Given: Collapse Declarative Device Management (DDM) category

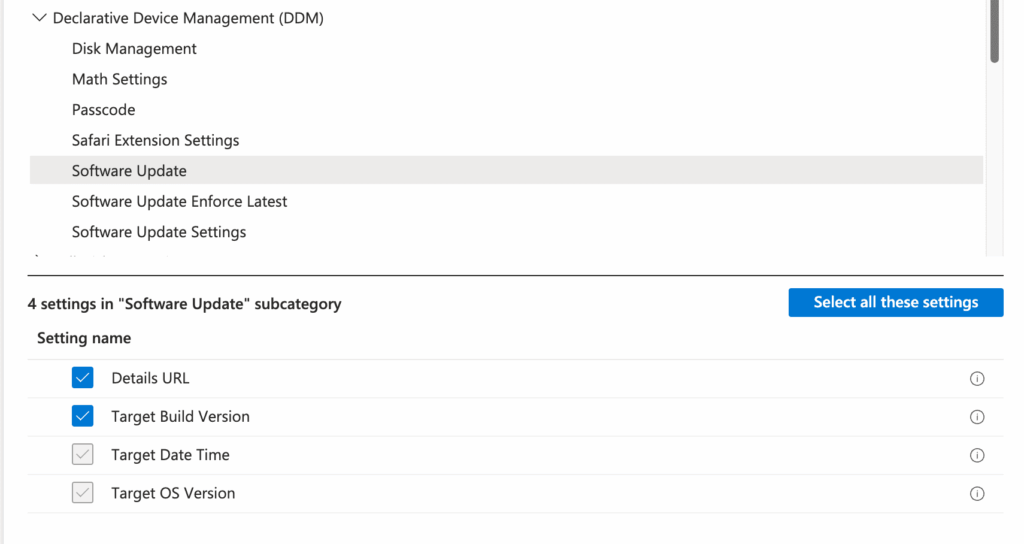Looking at the screenshot, I should point(40,18).
